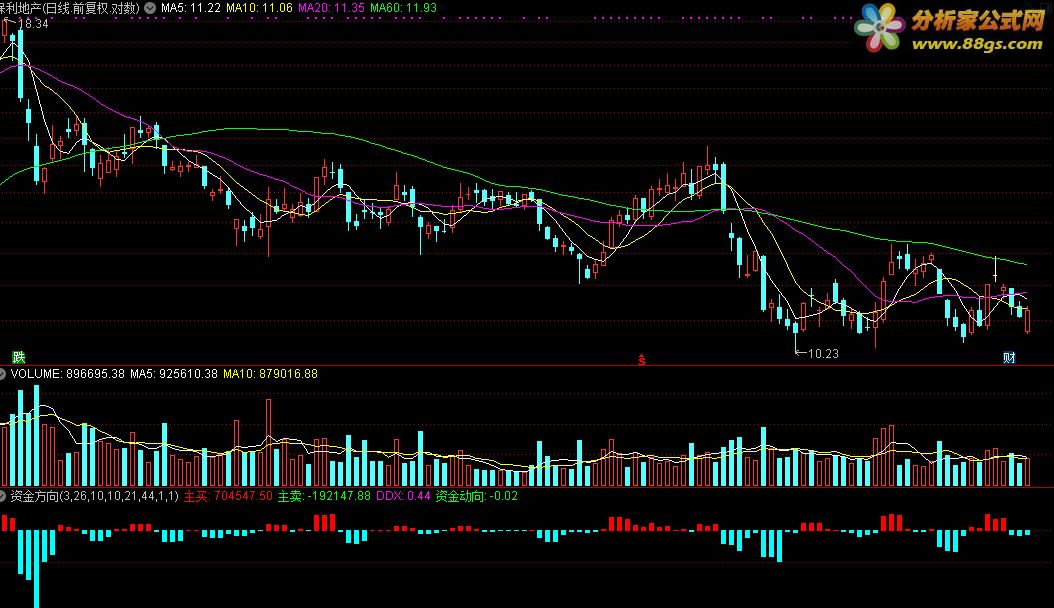Click the volume MA10: 879016.88 value

tap(270, 374)
